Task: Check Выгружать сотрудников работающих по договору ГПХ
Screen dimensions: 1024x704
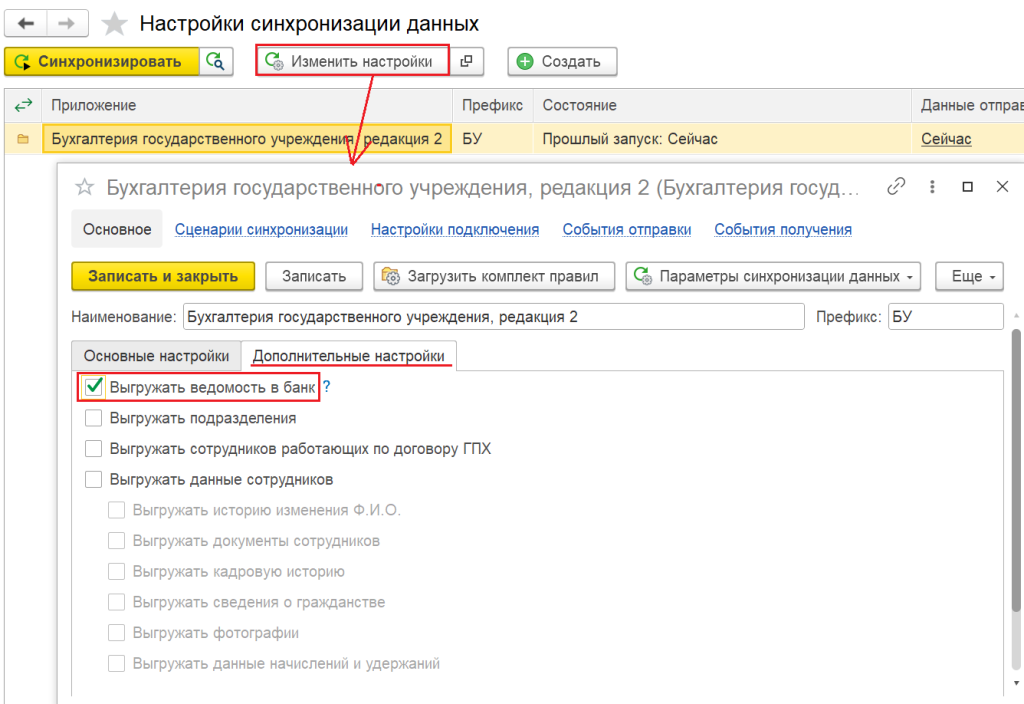Action: tap(93, 449)
